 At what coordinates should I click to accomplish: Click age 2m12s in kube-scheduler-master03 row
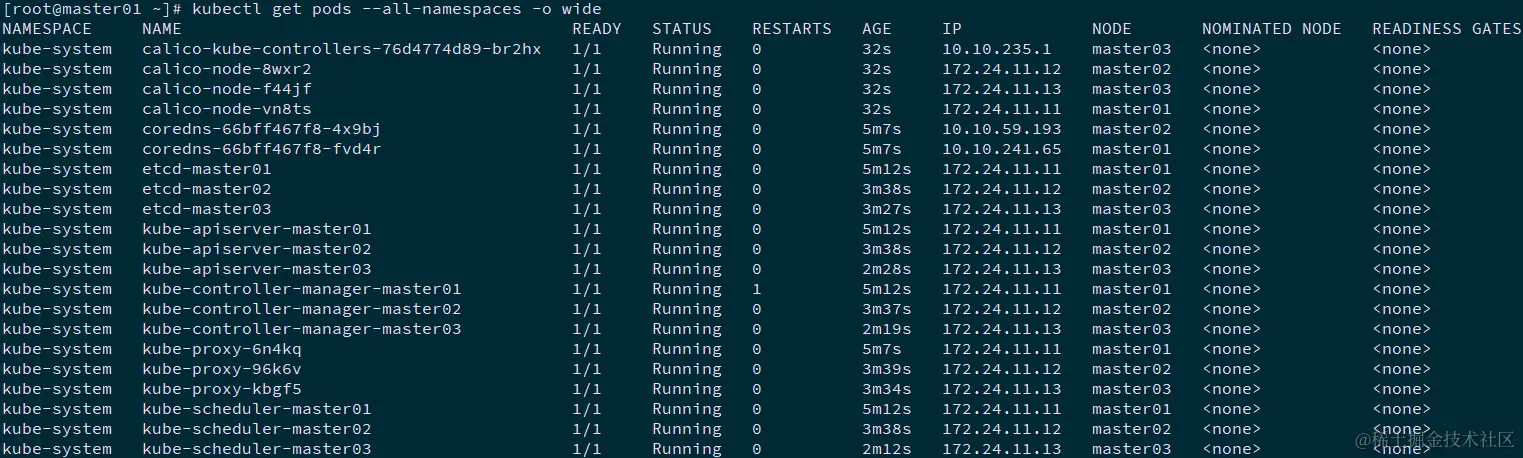pos(887,449)
